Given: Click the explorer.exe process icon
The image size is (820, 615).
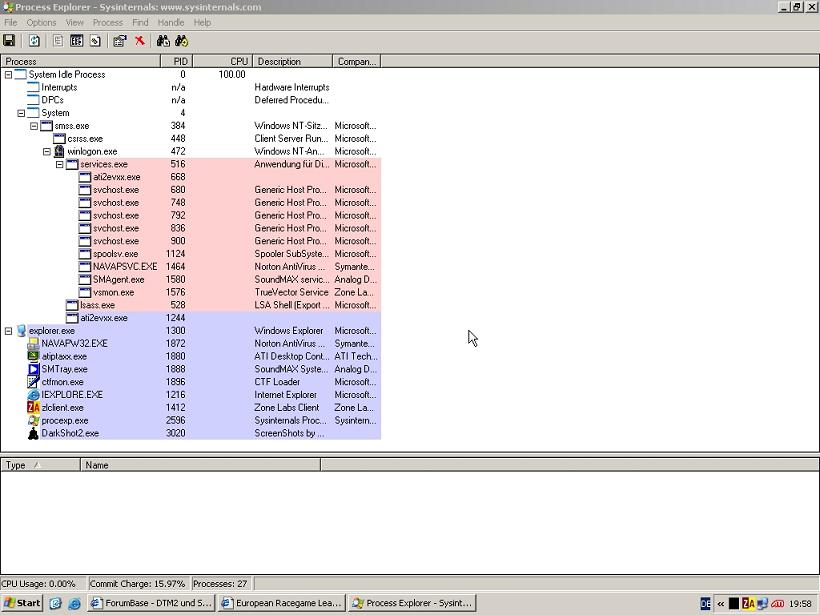Looking at the screenshot, I should pos(21,331).
